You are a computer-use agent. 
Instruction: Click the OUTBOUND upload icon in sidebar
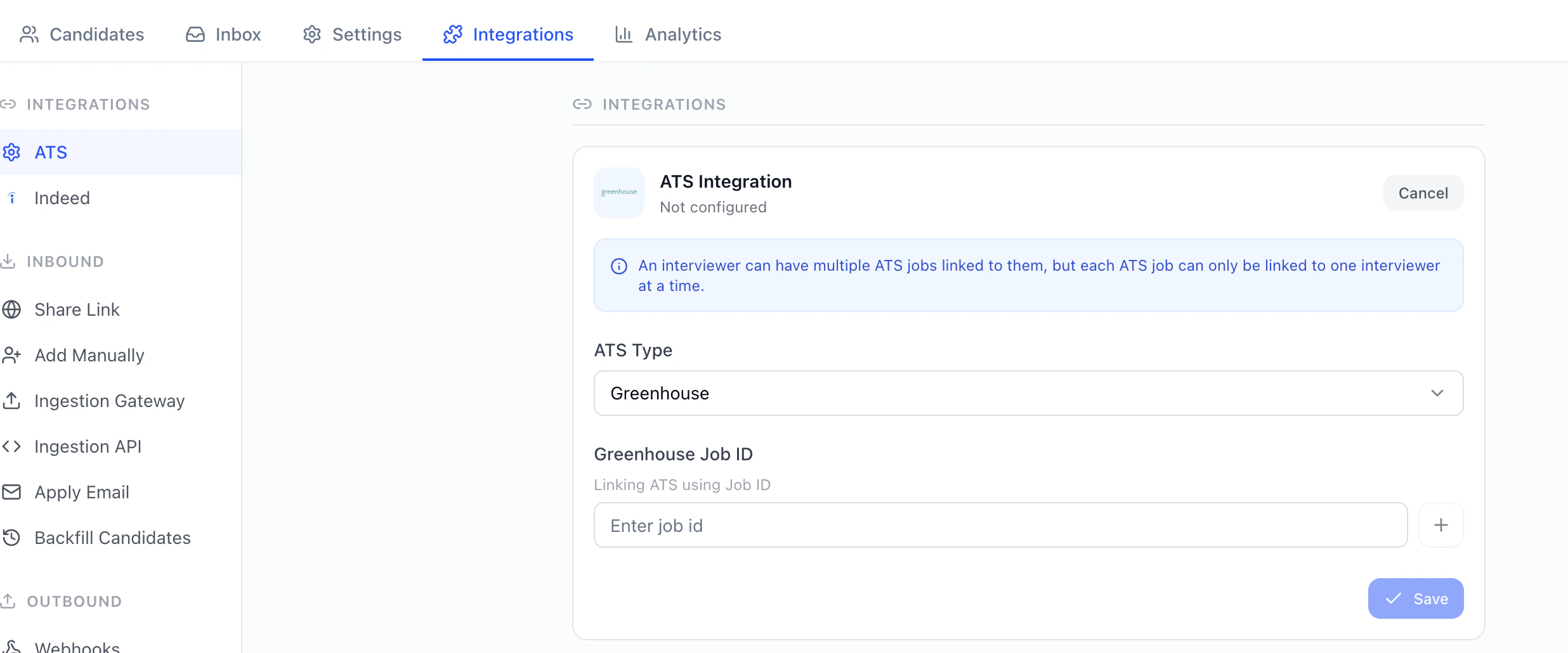[x=8, y=601]
